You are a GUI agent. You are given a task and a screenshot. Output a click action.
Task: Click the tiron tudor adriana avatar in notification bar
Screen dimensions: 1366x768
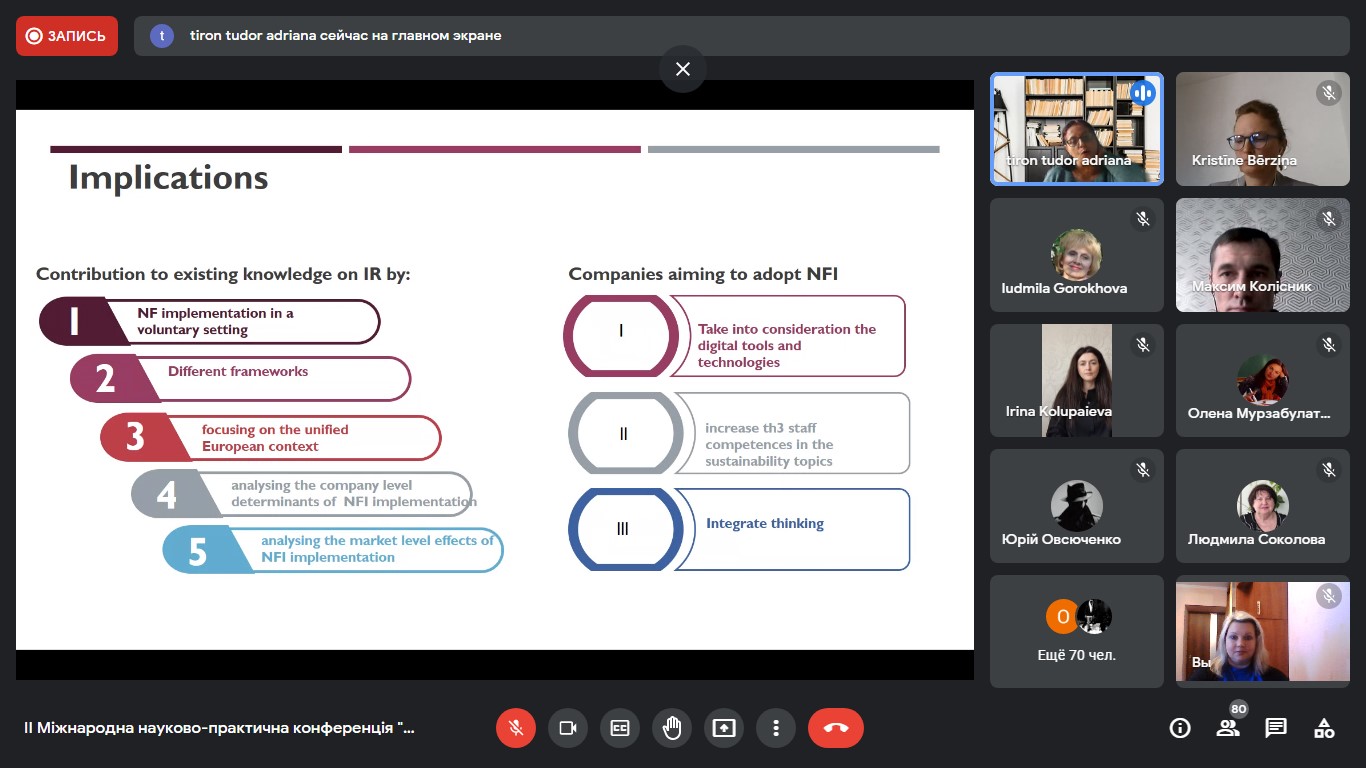(162, 36)
